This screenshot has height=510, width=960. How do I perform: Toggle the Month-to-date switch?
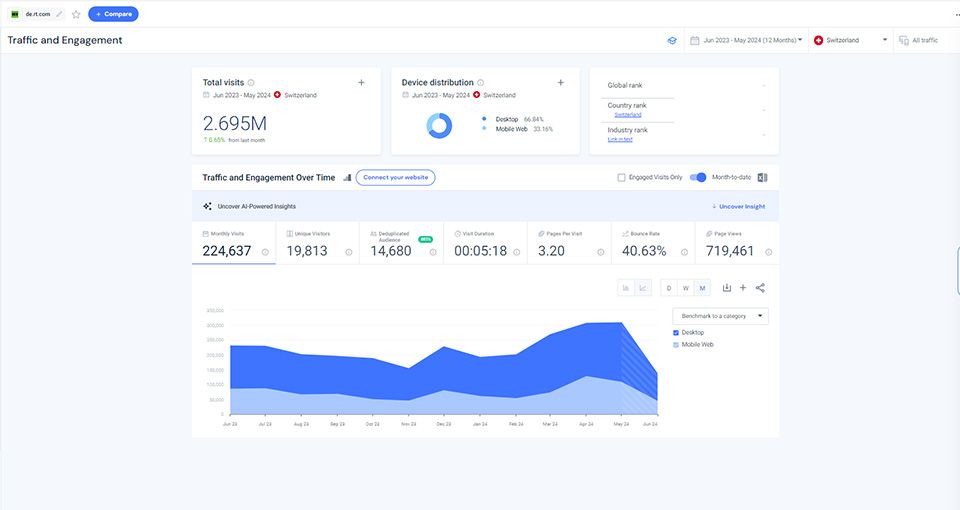point(698,177)
